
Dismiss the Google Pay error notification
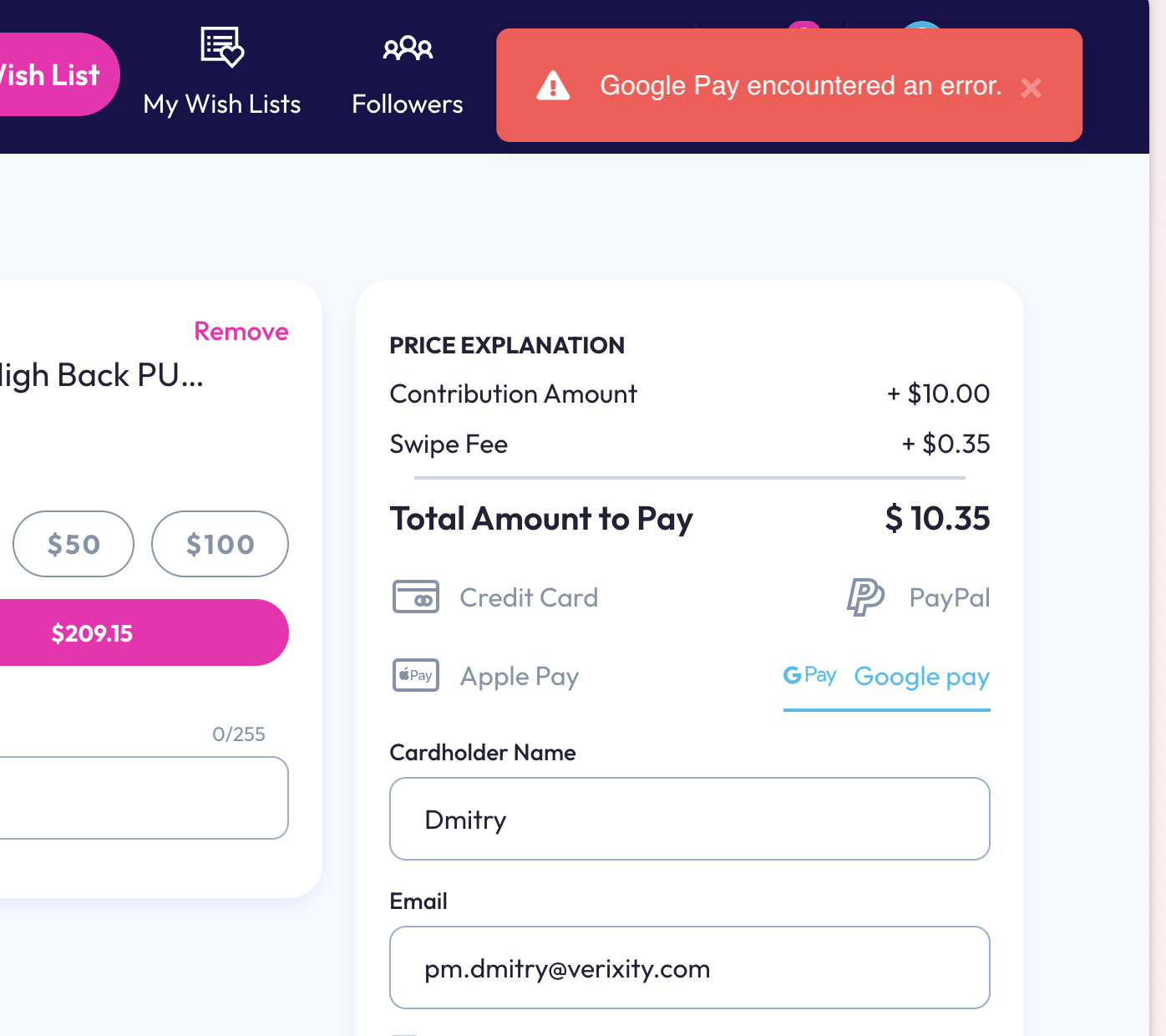point(1032,88)
